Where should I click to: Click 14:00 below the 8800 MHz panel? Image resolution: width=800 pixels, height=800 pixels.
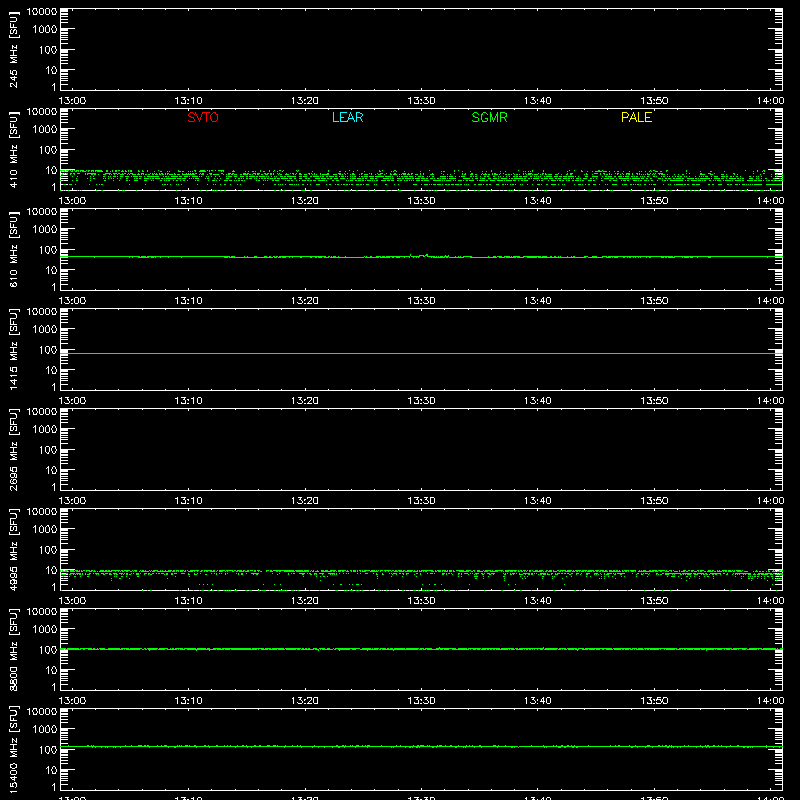coord(770,701)
